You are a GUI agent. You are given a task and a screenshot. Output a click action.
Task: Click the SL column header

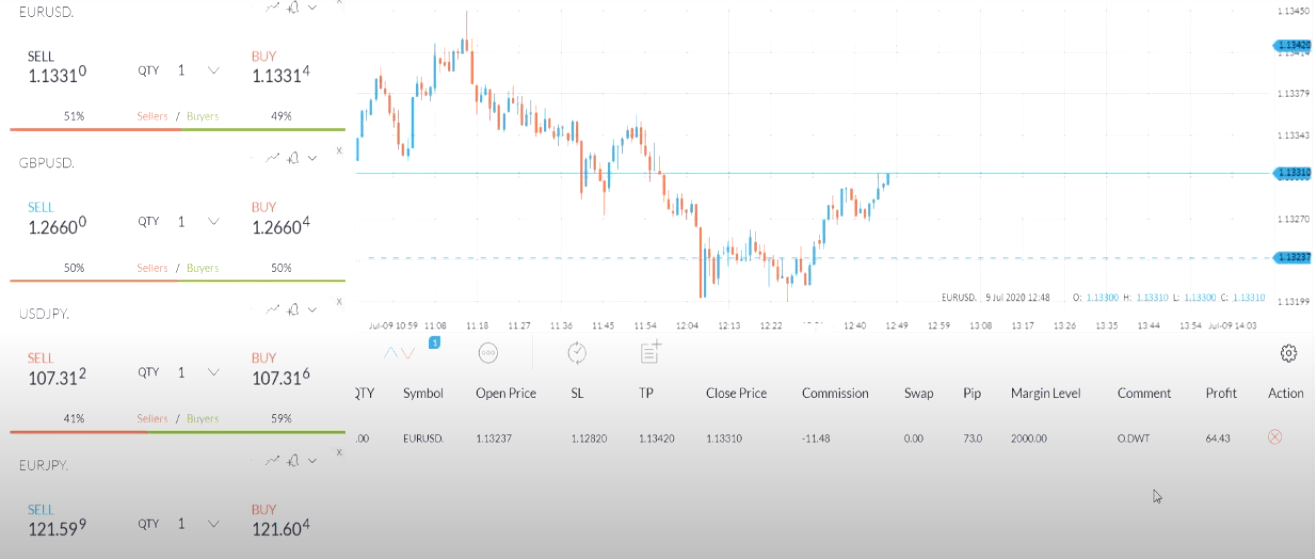(577, 393)
